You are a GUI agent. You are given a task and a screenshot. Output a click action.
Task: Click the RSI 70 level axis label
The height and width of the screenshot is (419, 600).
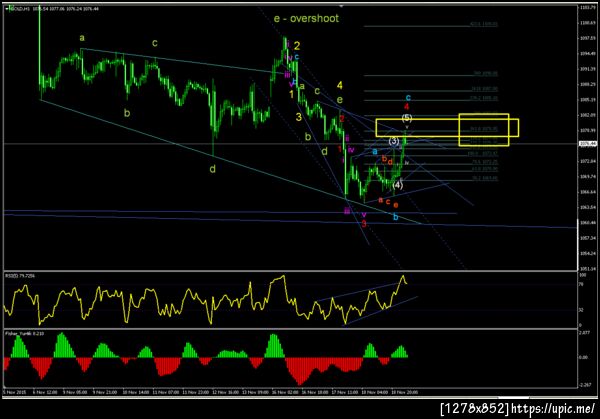click(581, 284)
